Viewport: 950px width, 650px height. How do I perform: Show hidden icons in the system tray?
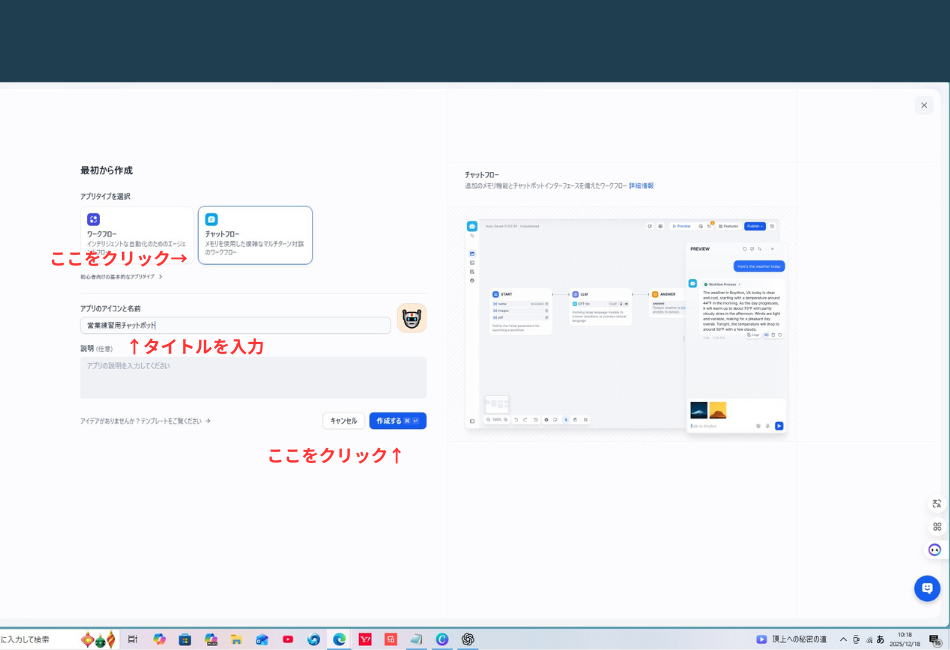coord(843,639)
